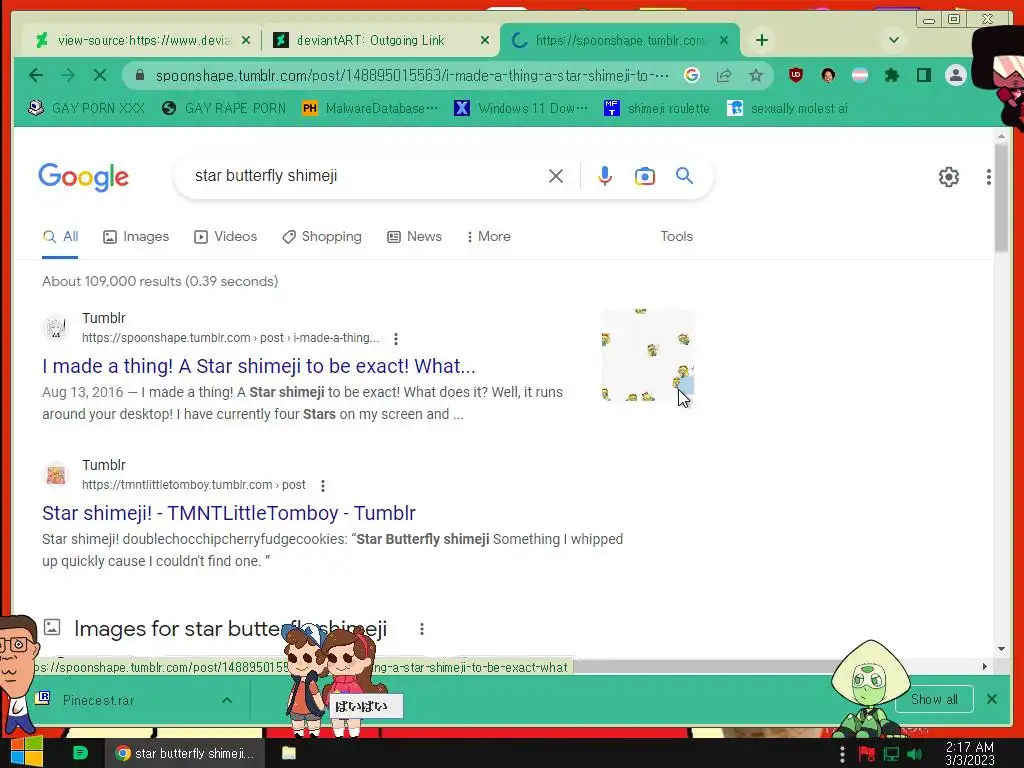Search by image with the camera icon
This screenshot has height=768, width=1024.
645,176
